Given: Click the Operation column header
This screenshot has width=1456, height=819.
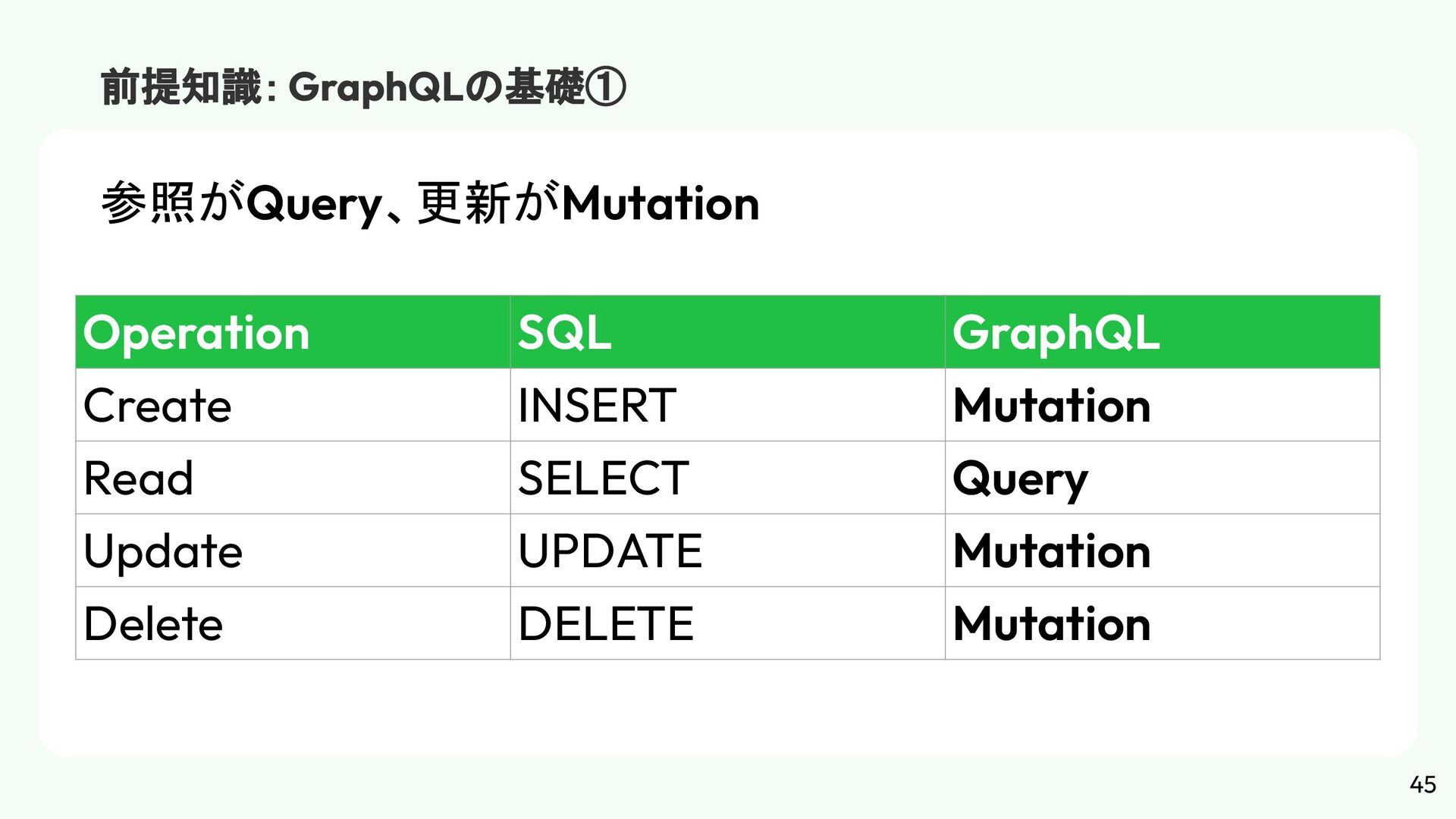Looking at the screenshot, I should pyautogui.click(x=293, y=332).
